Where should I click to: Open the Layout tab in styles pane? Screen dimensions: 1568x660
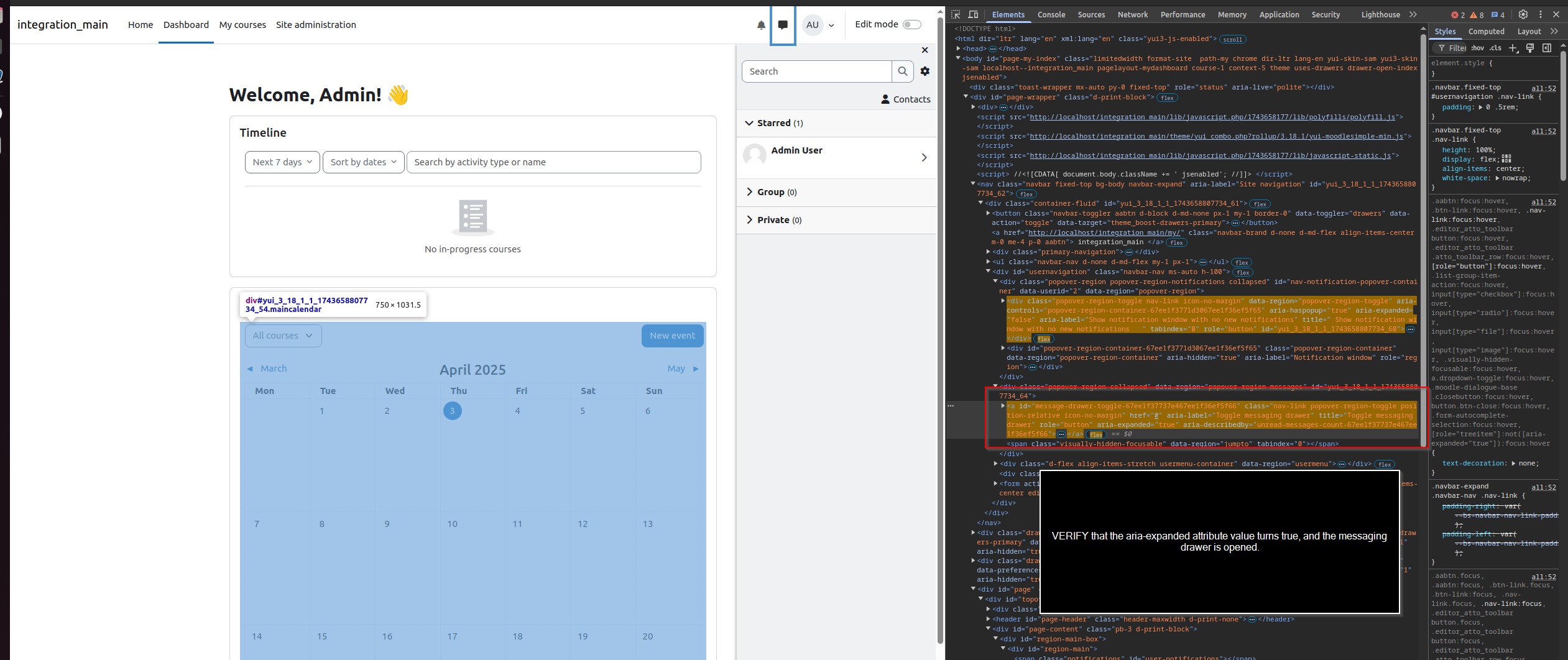(1529, 32)
